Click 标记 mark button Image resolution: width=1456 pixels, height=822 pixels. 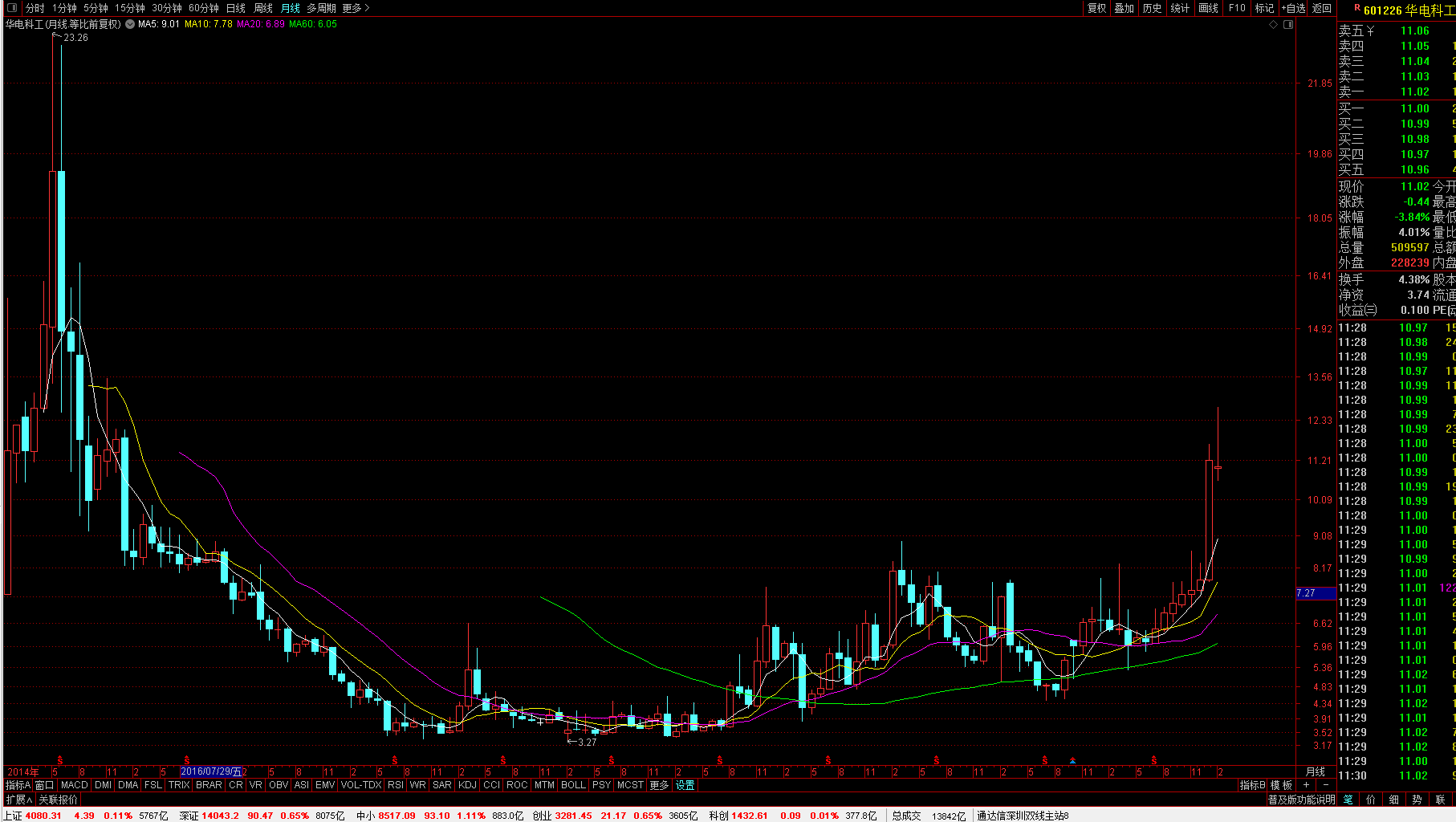click(1264, 8)
